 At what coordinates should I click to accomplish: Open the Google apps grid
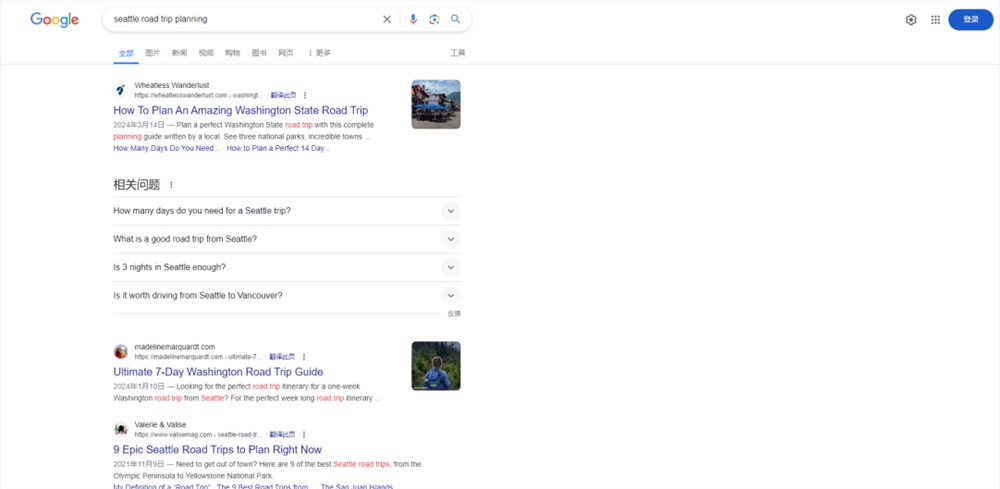(936, 20)
